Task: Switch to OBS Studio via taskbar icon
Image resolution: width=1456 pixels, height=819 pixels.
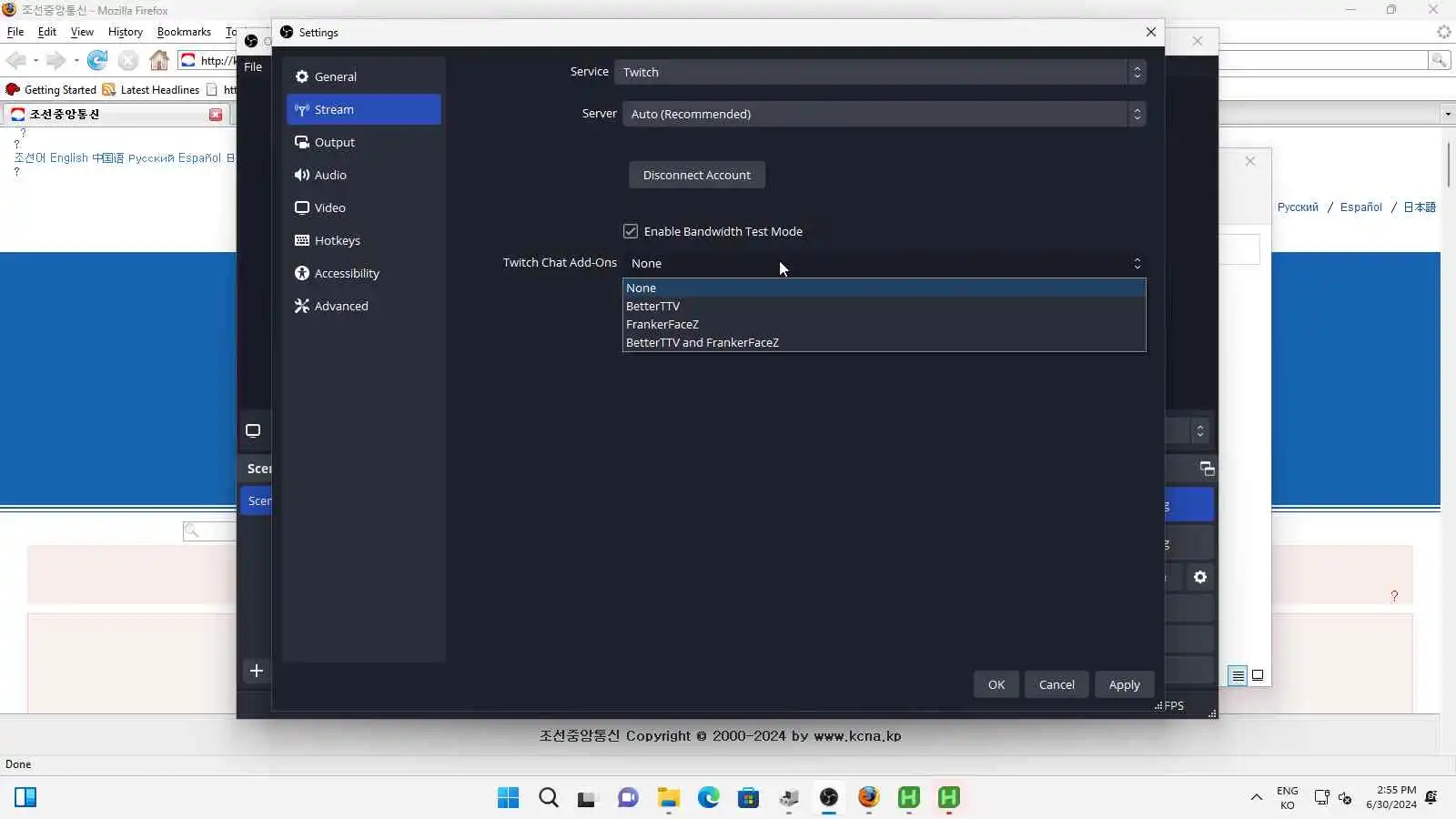Action: [x=829, y=798]
